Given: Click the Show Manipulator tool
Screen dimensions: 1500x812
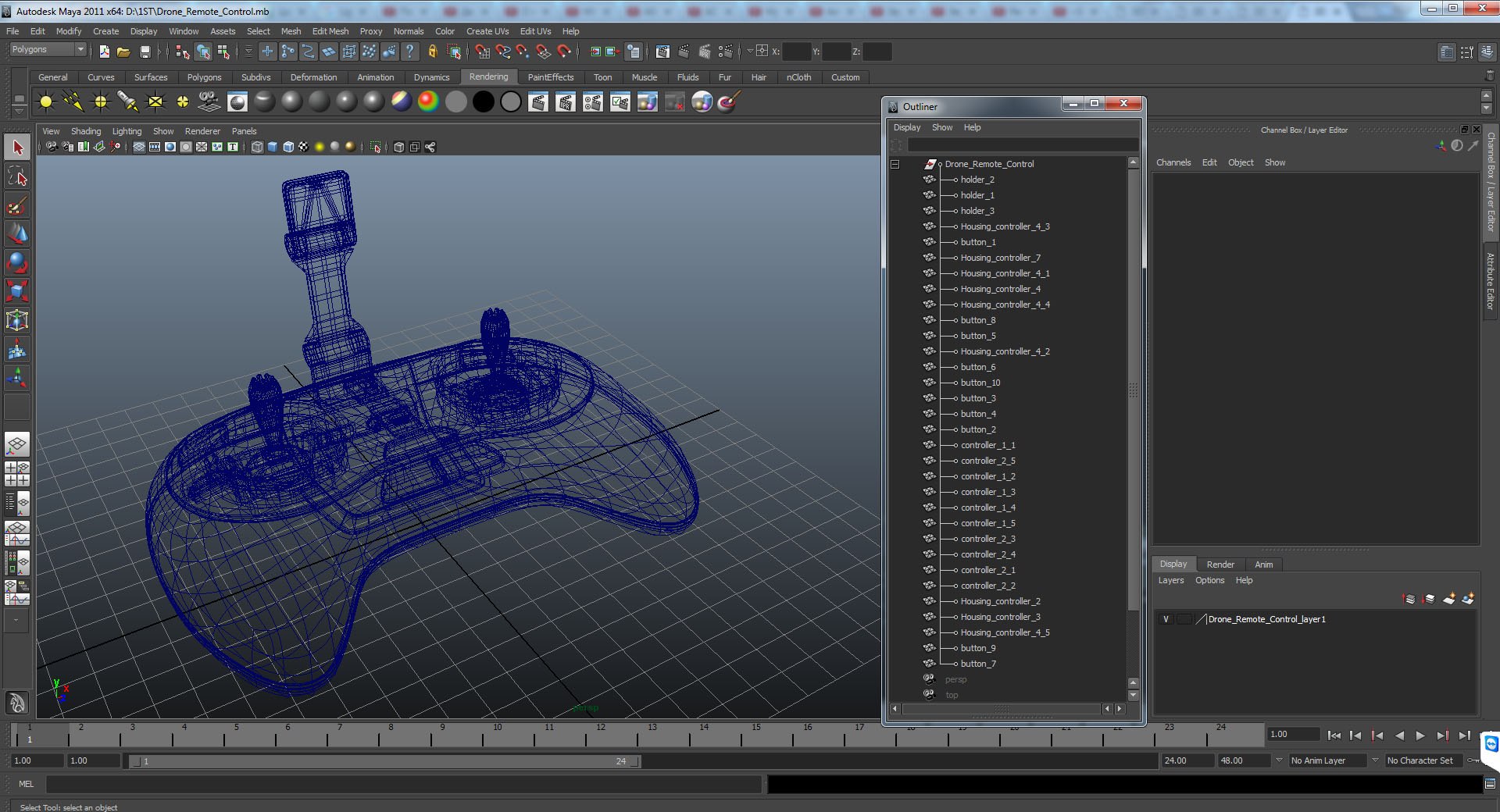Looking at the screenshot, I should click(17, 379).
